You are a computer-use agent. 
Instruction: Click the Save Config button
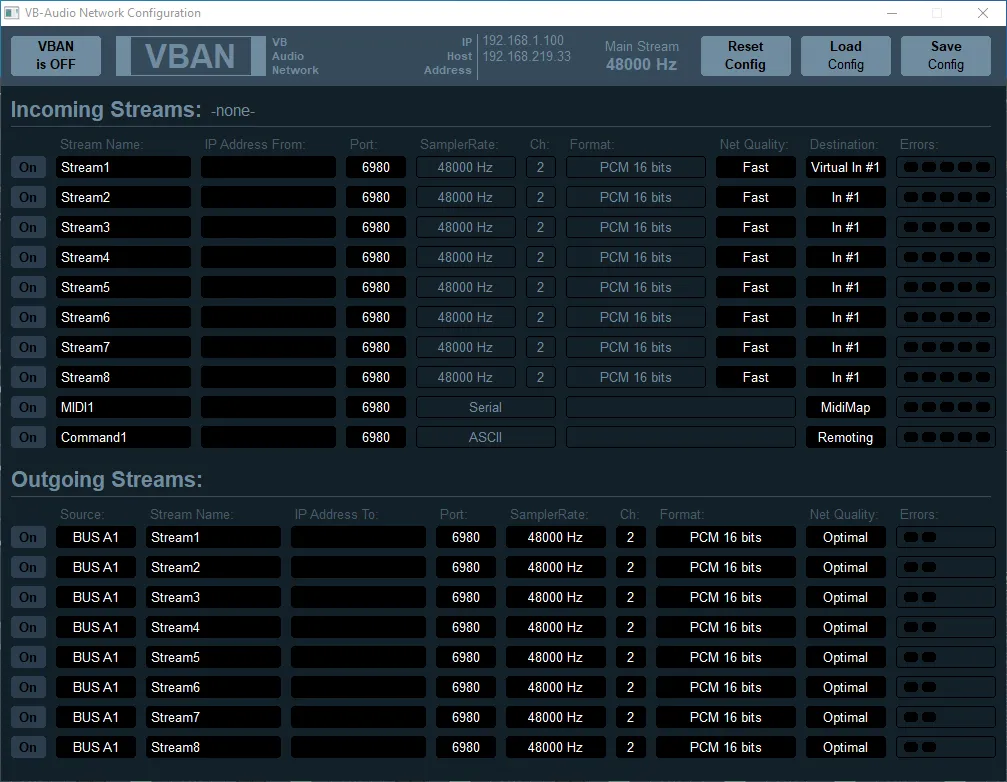coord(945,56)
